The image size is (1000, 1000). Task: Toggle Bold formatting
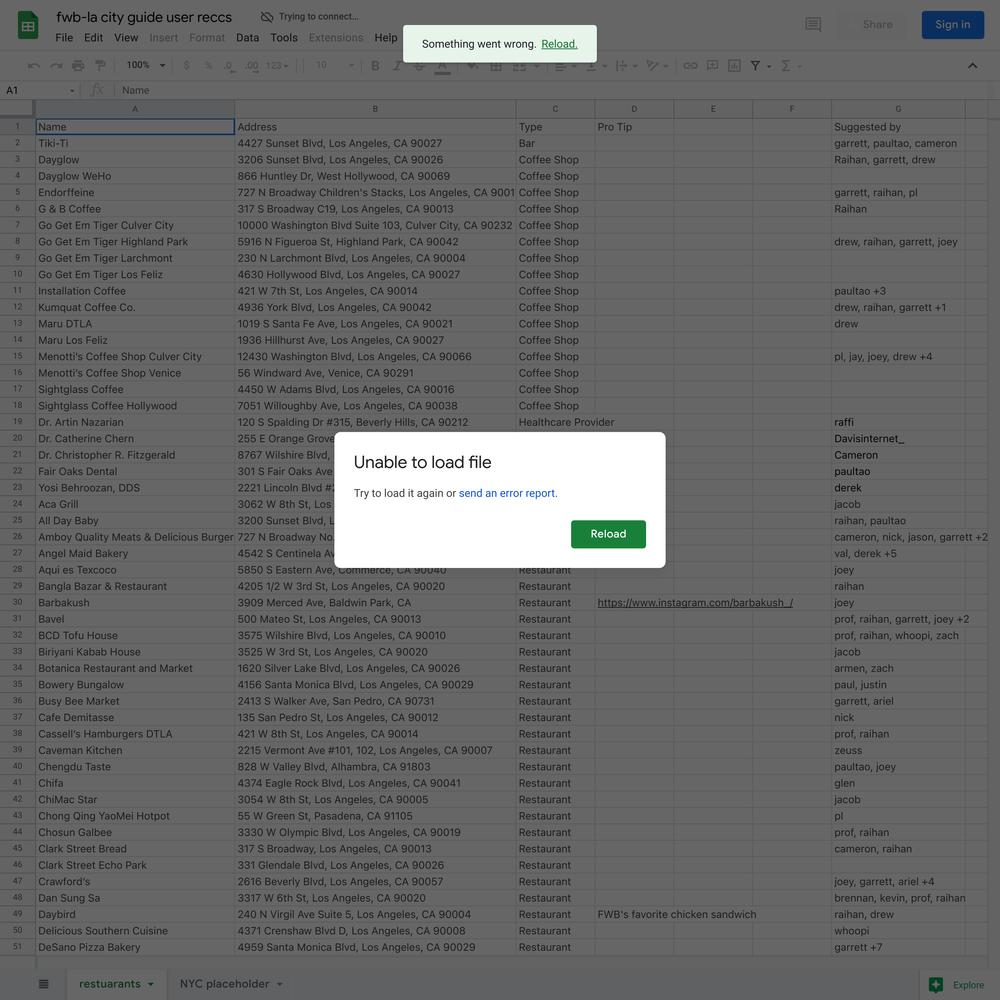pos(375,66)
